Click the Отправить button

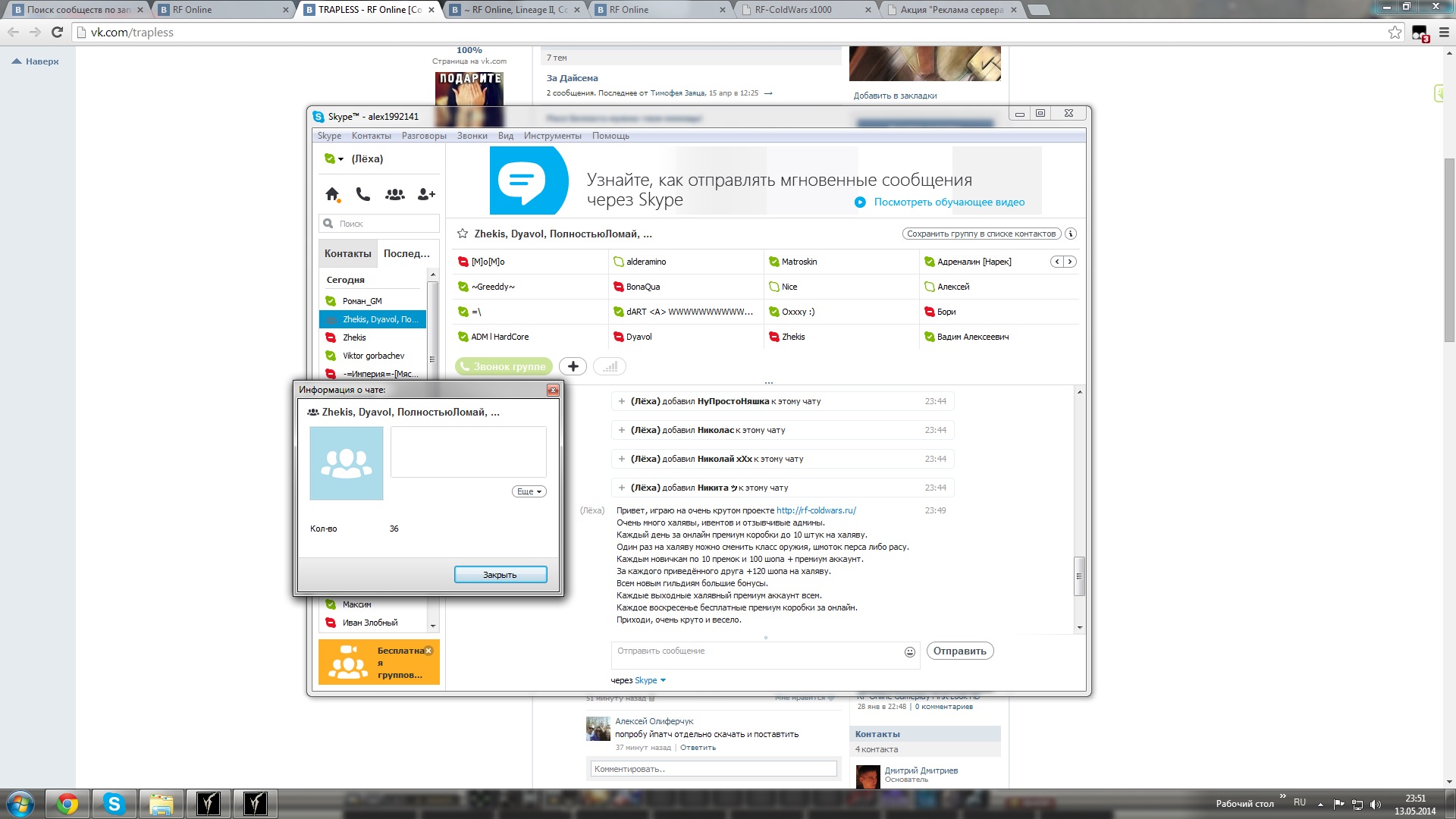pyautogui.click(x=959, y=651)
